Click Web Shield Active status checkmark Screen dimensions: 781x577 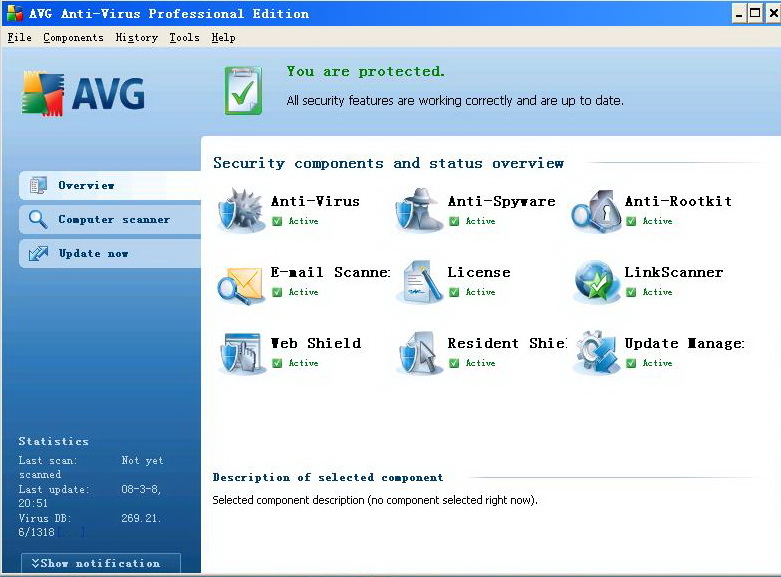pyautogui.click(x=277, y=363)
